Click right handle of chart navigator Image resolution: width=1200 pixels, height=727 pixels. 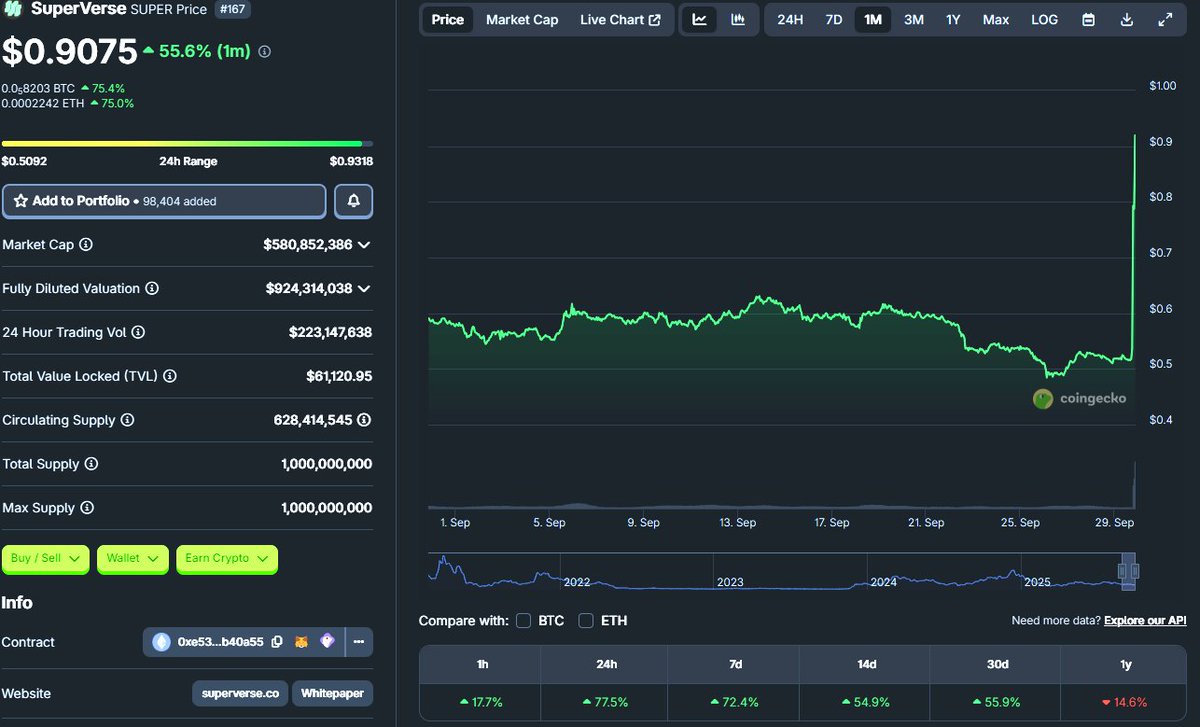coord(1134,571)
